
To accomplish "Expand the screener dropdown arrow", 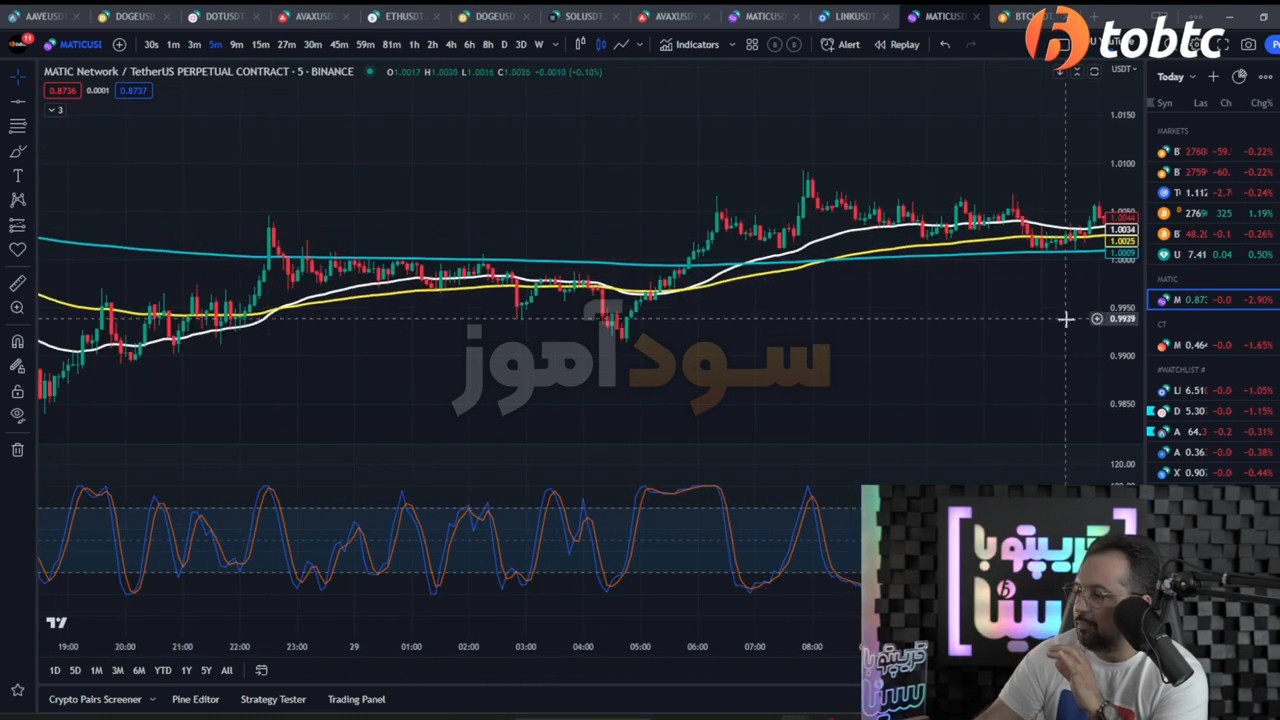I will point(153,700).
